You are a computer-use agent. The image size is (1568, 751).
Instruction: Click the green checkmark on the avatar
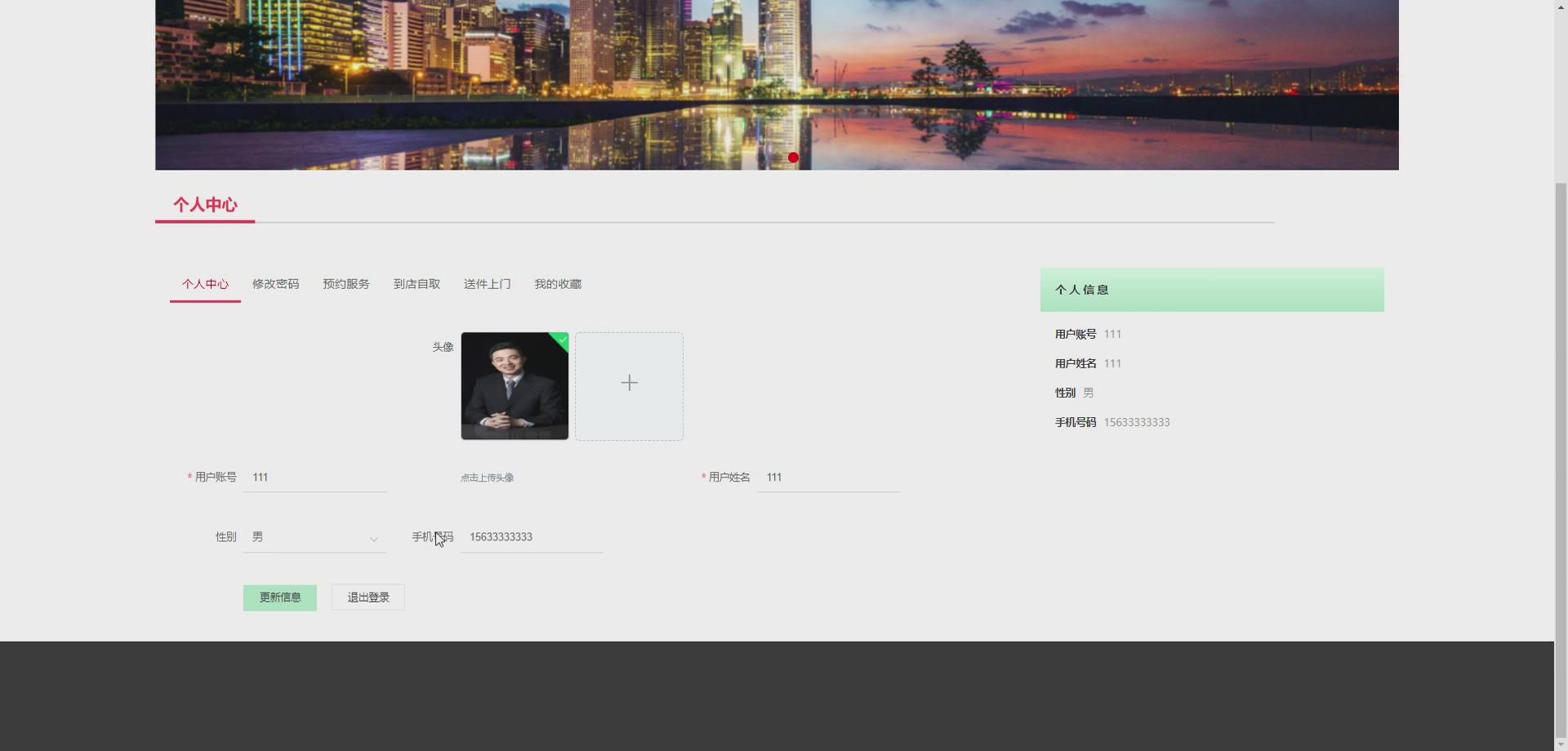click(x=561, y=341)
